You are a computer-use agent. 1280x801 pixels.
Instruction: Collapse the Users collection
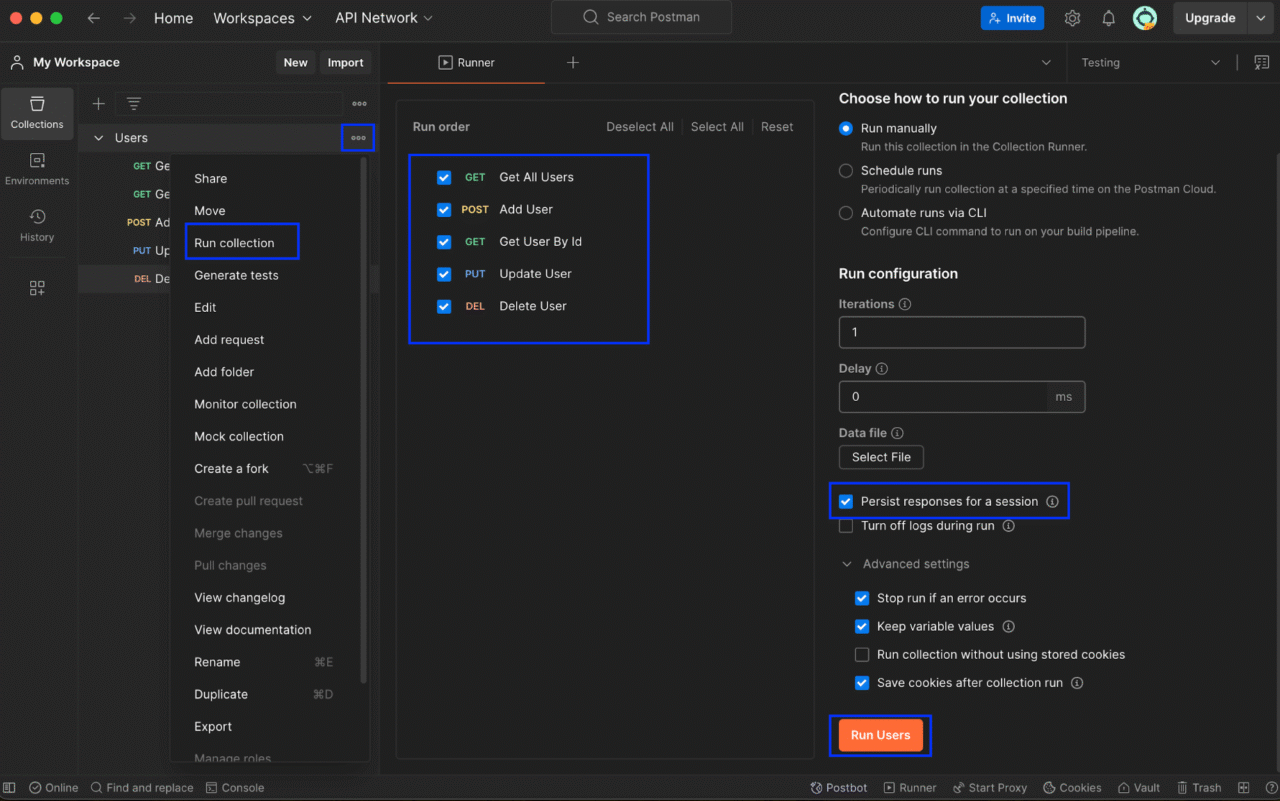point(98,138)
